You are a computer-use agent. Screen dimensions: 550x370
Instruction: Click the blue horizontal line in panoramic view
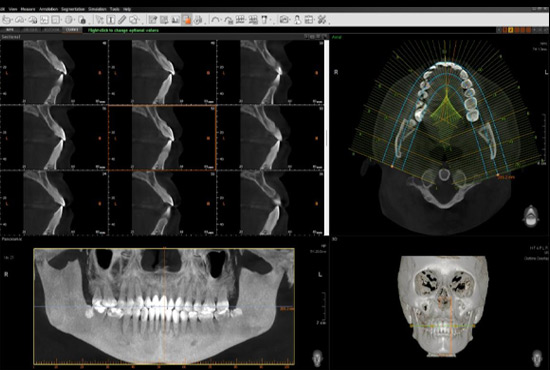(164, 307)
